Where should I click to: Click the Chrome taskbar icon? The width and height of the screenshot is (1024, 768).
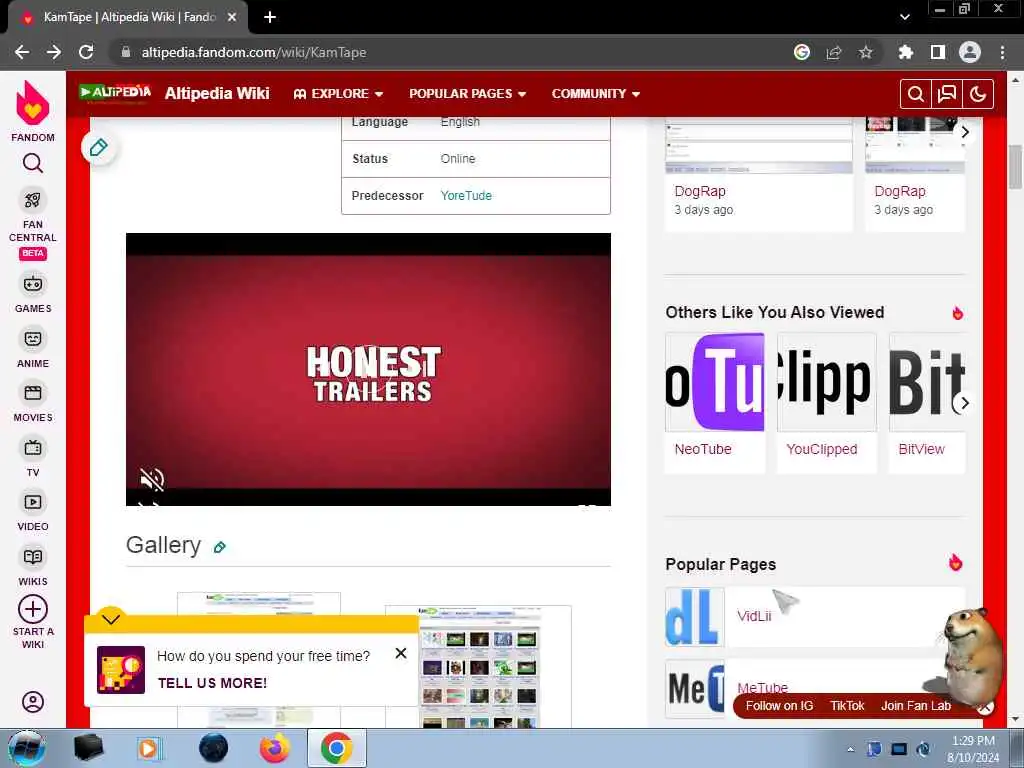(336, 748)
